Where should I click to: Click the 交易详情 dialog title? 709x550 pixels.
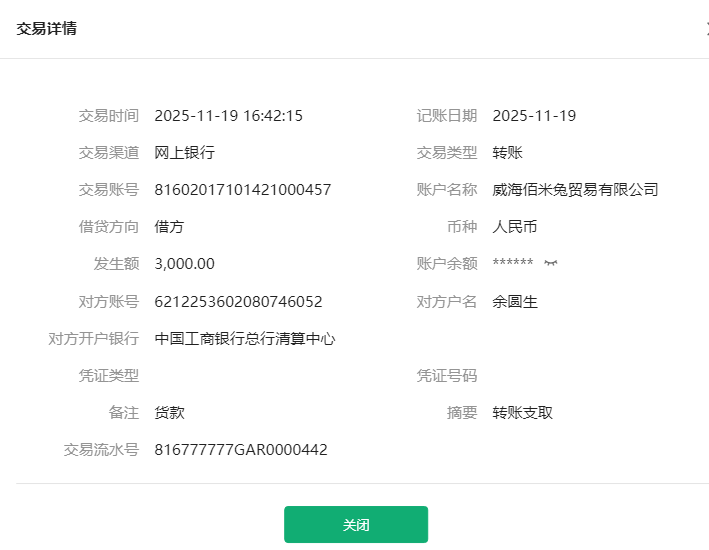coord(46,29)
